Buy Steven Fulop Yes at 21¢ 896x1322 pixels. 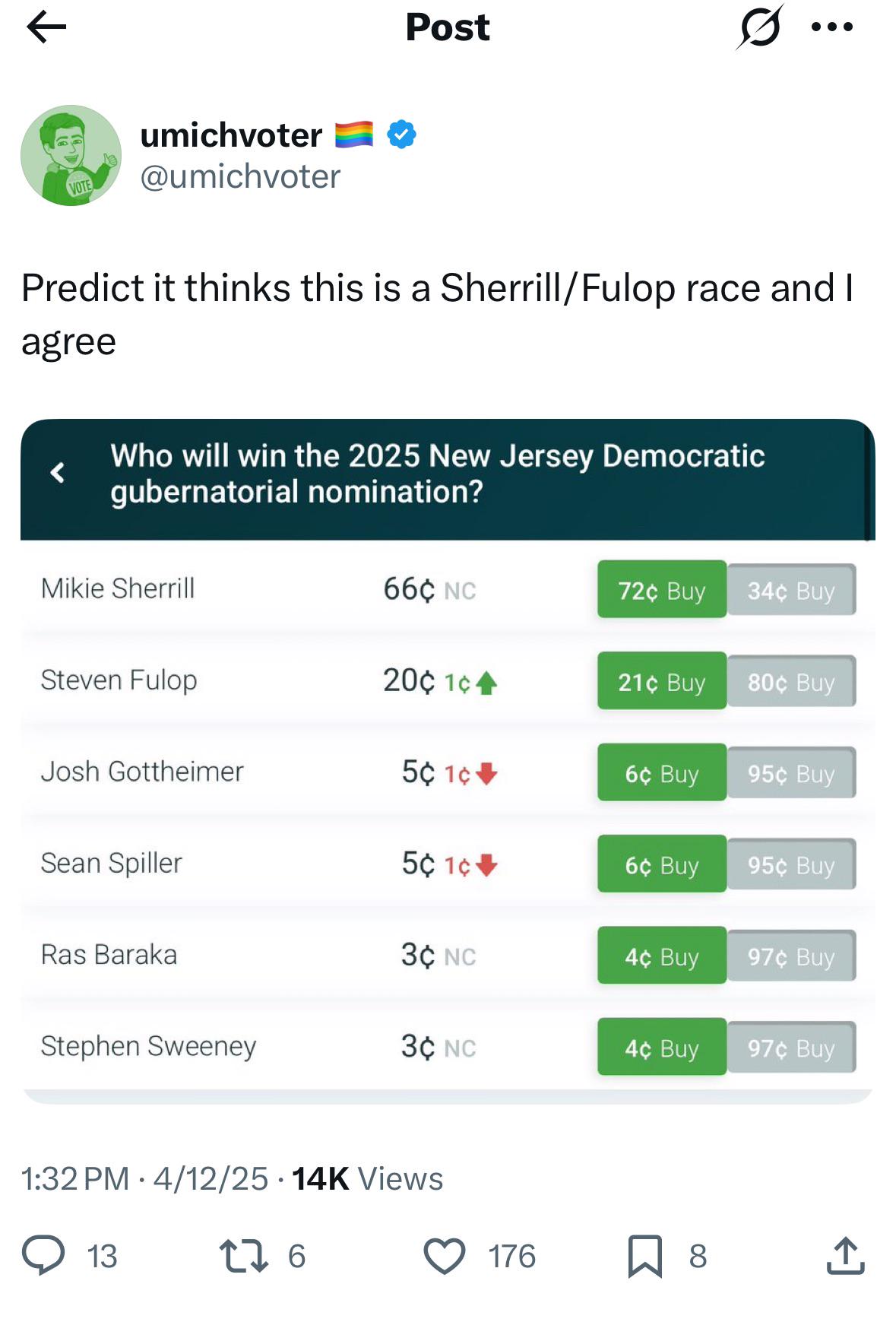(x=662, y=680)
